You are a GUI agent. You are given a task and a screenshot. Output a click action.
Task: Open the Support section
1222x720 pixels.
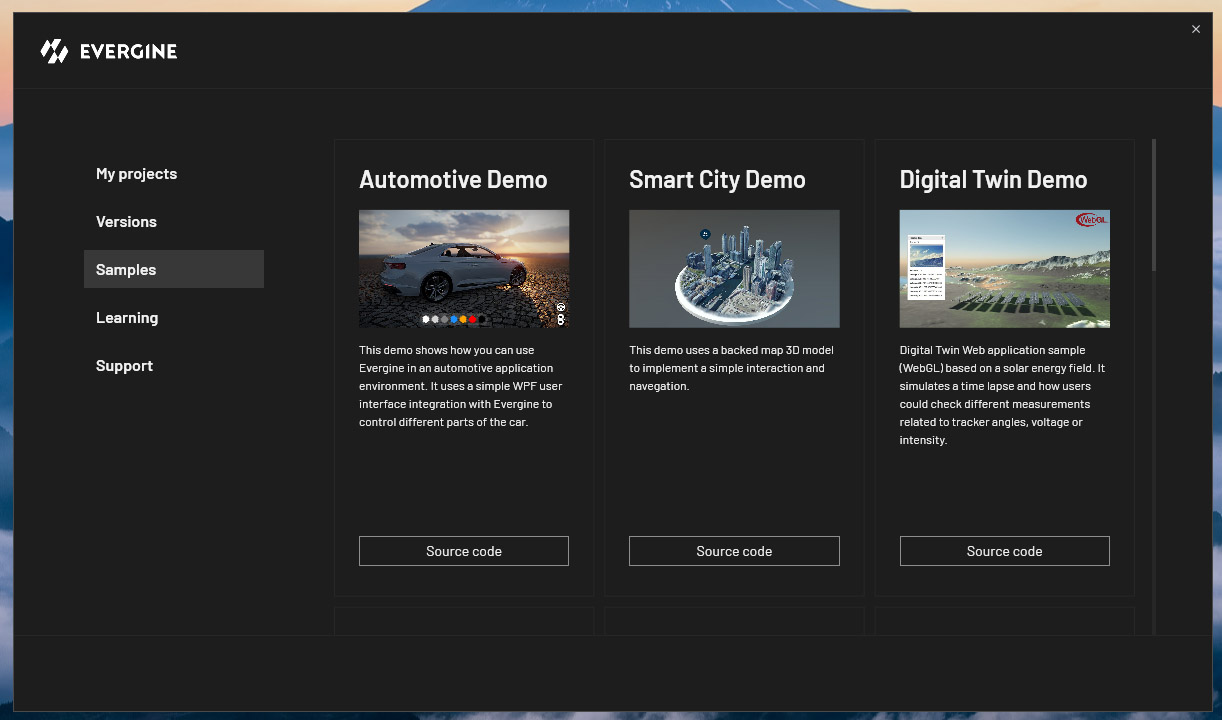pos(124,366)
